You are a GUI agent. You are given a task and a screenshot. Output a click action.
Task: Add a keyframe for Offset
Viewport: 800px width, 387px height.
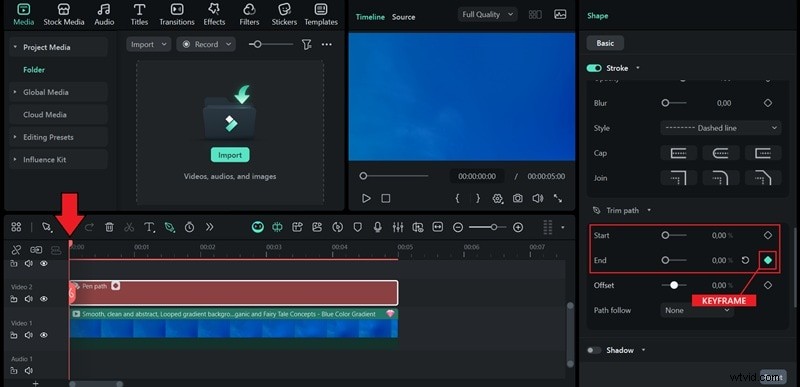click(768, 285)
